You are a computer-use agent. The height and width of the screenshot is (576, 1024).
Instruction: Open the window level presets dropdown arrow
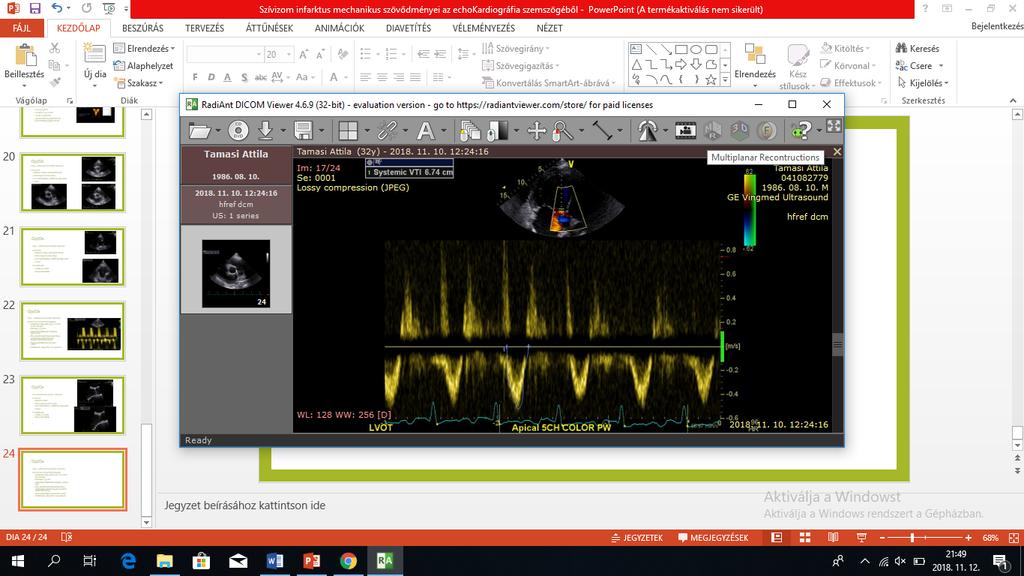(x=516, y=131)
